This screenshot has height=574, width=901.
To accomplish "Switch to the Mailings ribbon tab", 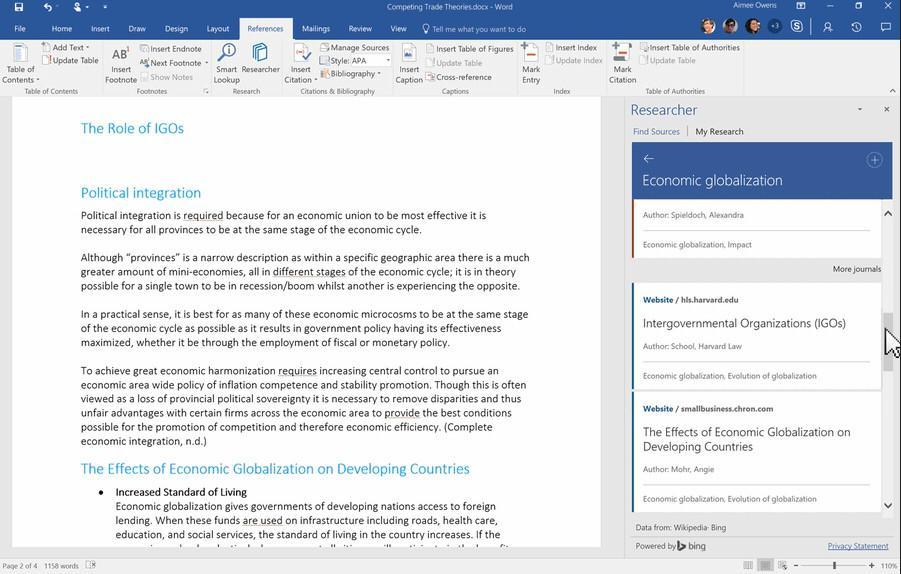I will click(315, 29).
